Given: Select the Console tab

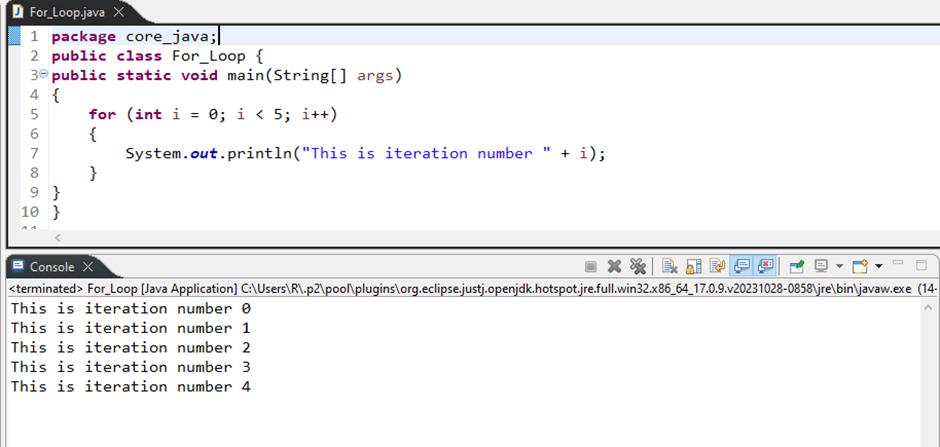Looking at the screenshot, I should coord(53,267).
